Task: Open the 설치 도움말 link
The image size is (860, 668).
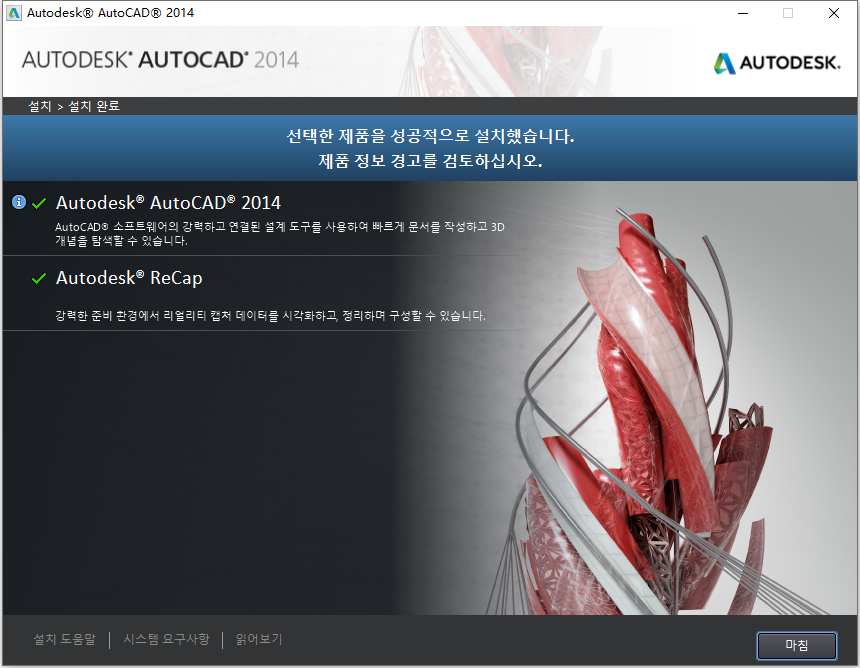Action: click(64, 639)
